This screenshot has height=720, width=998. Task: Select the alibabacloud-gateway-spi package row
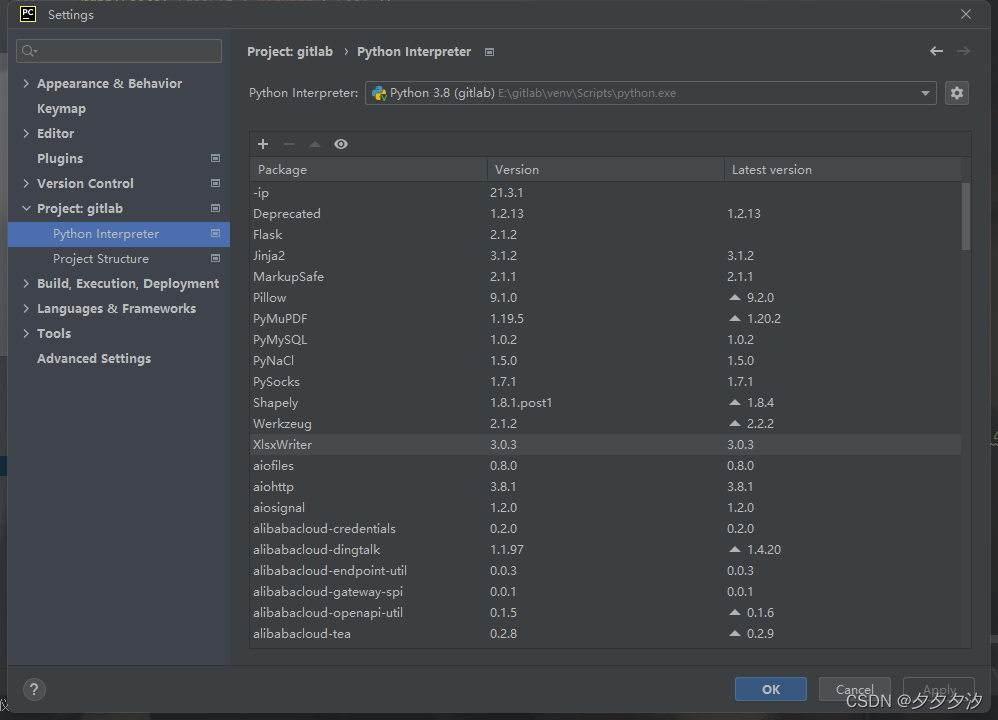tap(605, 591)
